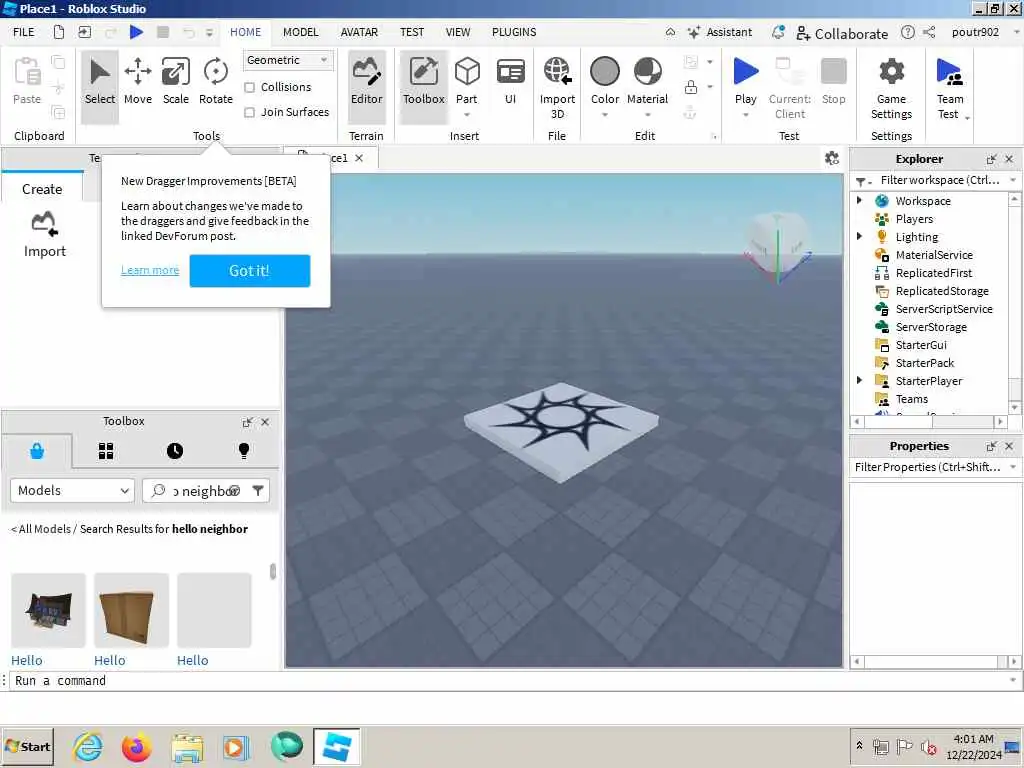Go back to All Models link
The image size is (1024, 768).
coord(40,529)
